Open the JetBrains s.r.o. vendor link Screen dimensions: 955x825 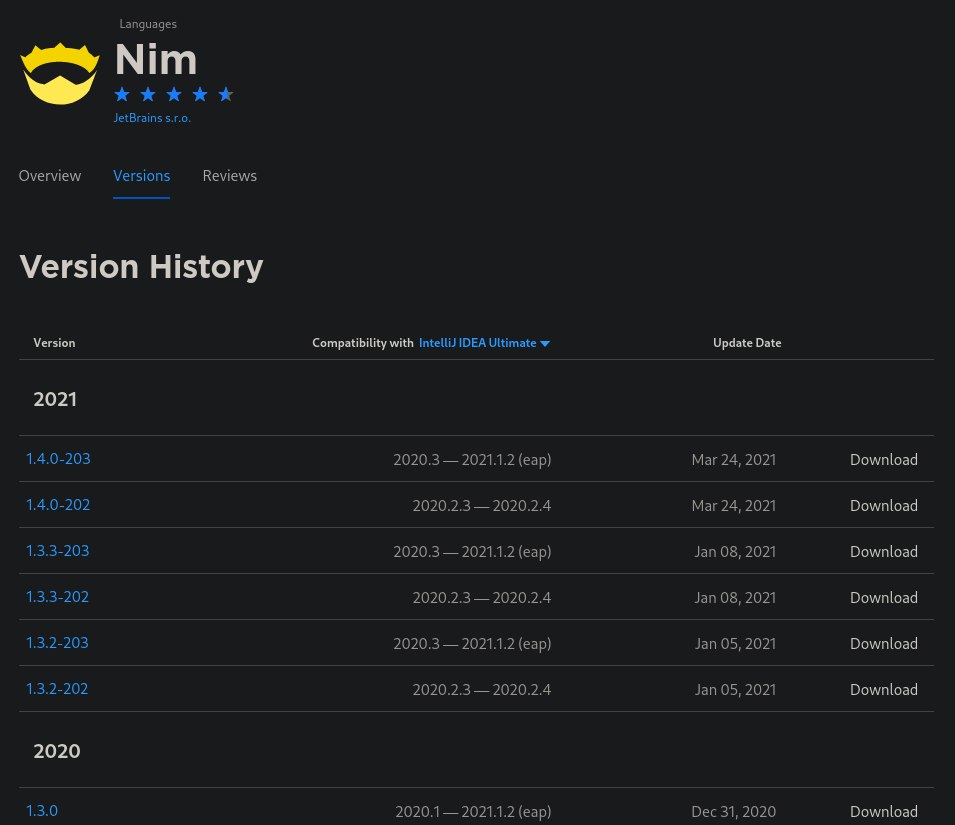point(152,118)
